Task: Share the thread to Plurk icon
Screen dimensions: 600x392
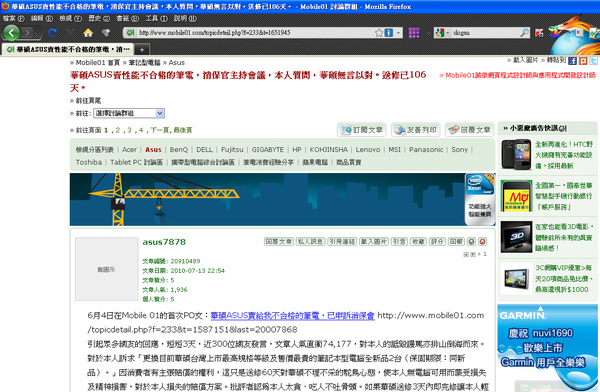Action: 583,61
